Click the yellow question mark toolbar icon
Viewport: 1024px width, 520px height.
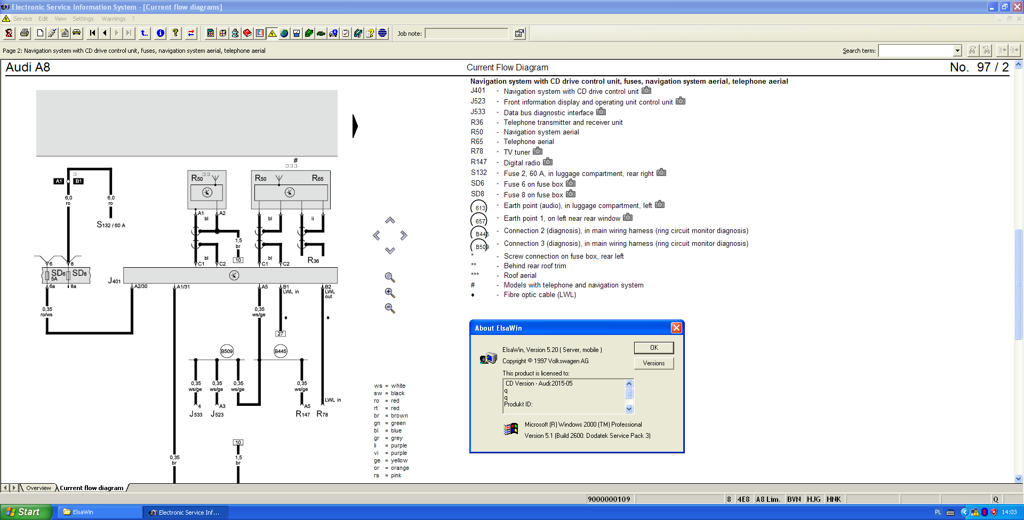click(175, 33)
